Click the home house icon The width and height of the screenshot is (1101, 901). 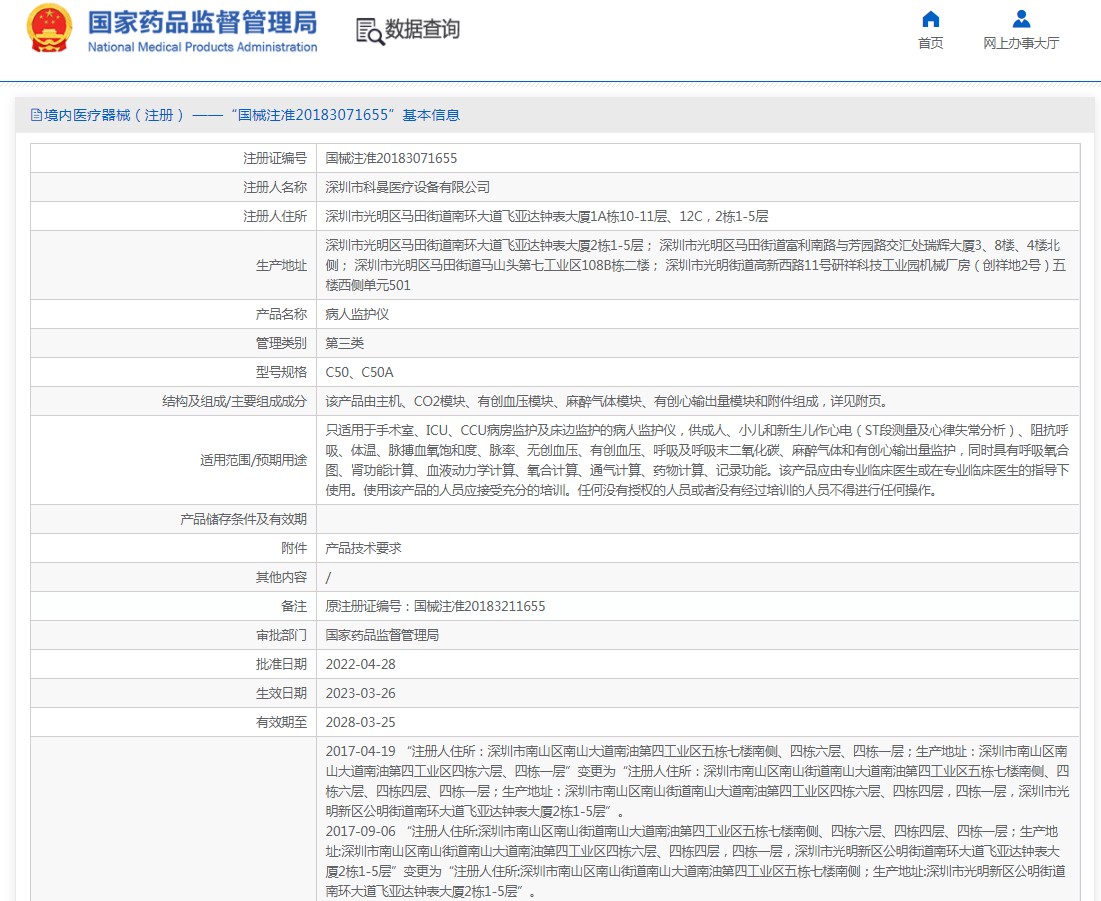(930, 19)
